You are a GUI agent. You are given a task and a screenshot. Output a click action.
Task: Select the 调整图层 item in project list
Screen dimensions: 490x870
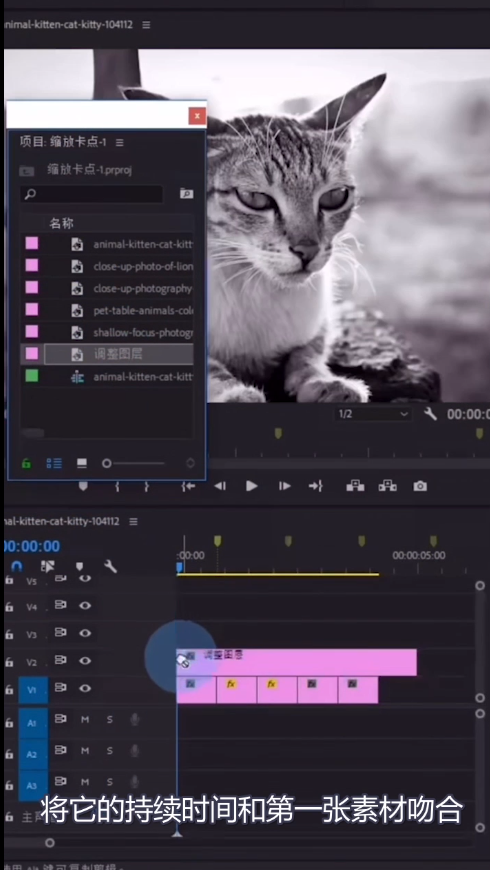pyautogui.click(x=119, y=353)
